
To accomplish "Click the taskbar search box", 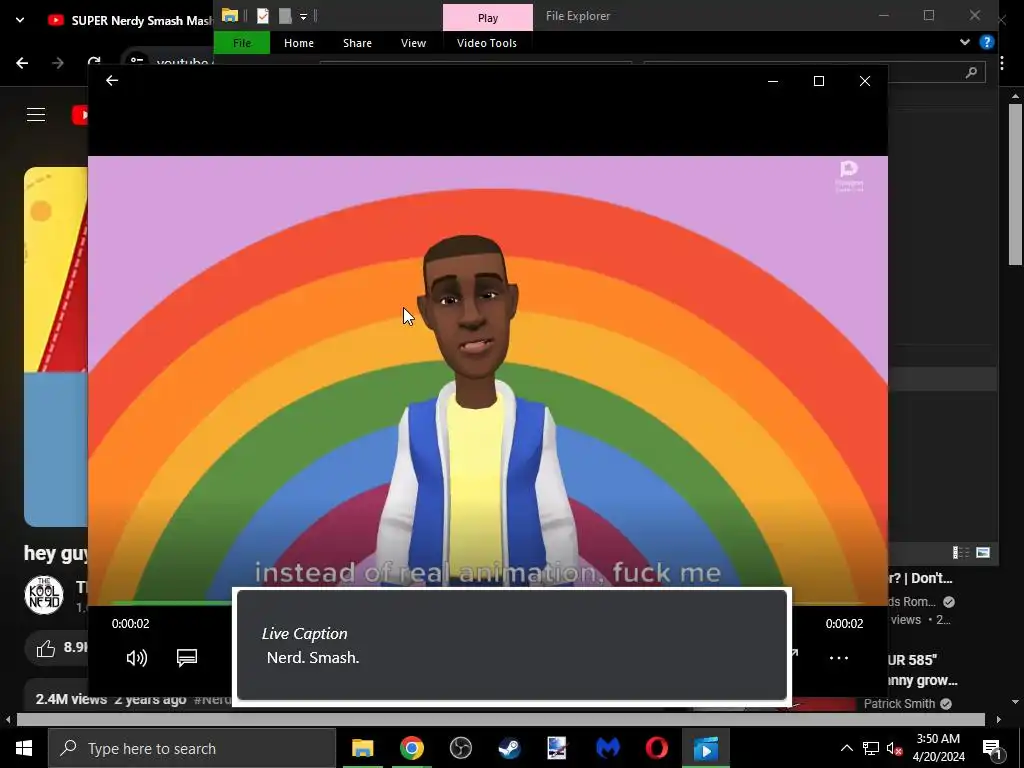I will click(192, 748).
